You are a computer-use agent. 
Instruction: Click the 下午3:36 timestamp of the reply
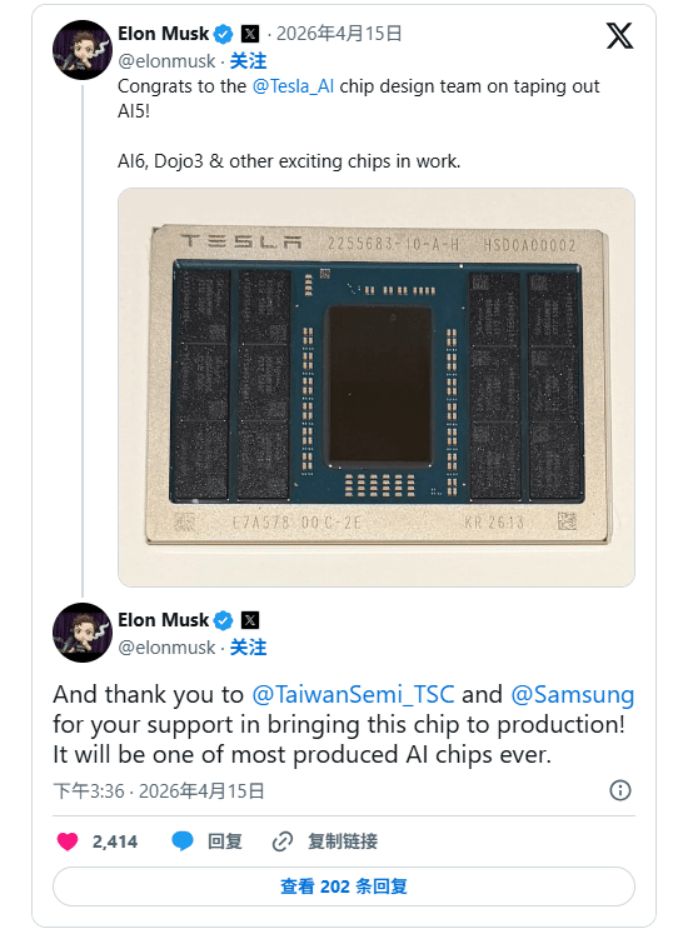(88, 791)
